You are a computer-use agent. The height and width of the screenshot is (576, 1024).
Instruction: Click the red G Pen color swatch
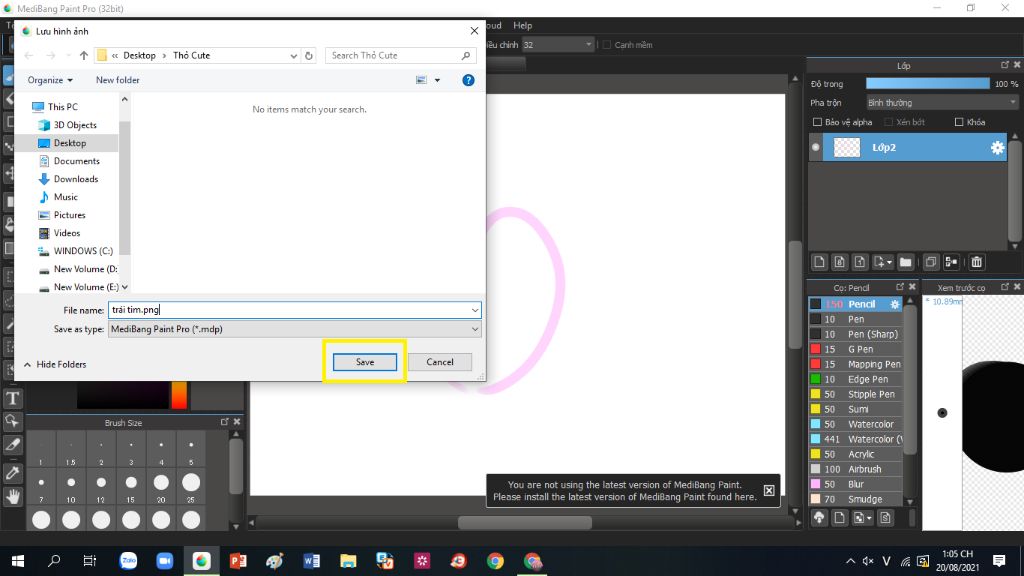click(815, 349)
